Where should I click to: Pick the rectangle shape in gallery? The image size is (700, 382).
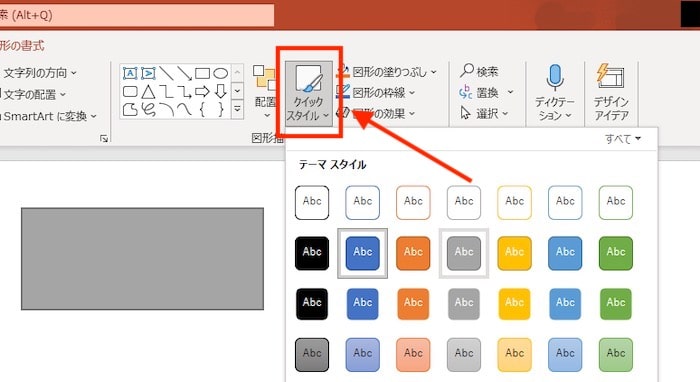202,73
